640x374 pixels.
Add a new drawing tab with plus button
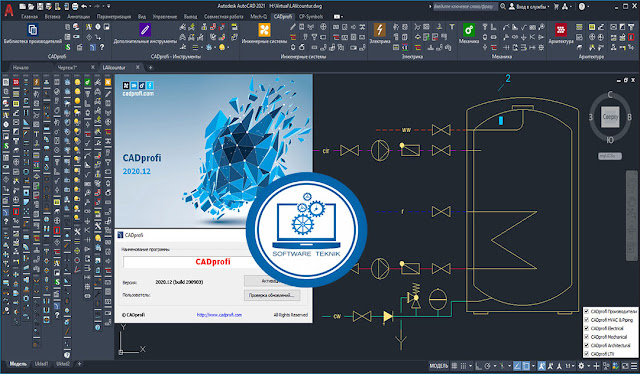click(150, 67)
